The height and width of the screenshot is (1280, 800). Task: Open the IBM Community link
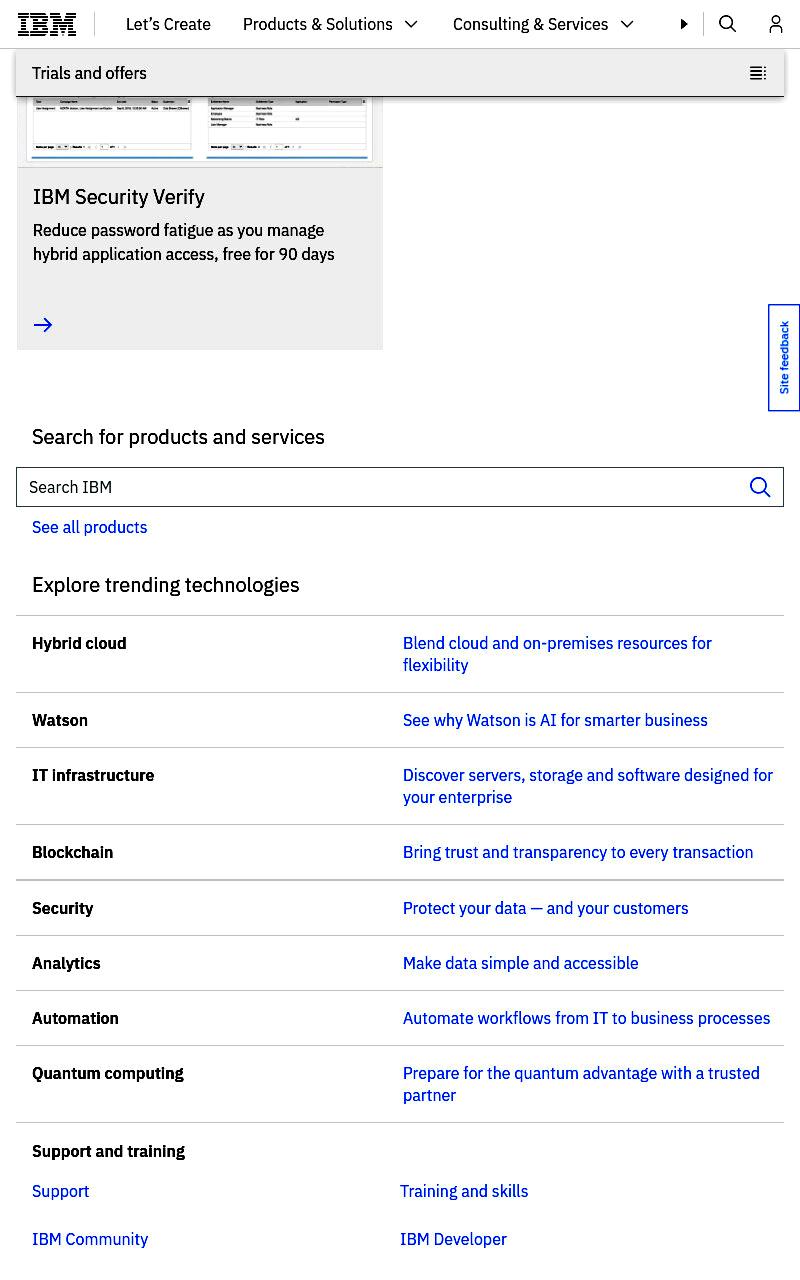pyautogui.click(x=90, y=1239)
